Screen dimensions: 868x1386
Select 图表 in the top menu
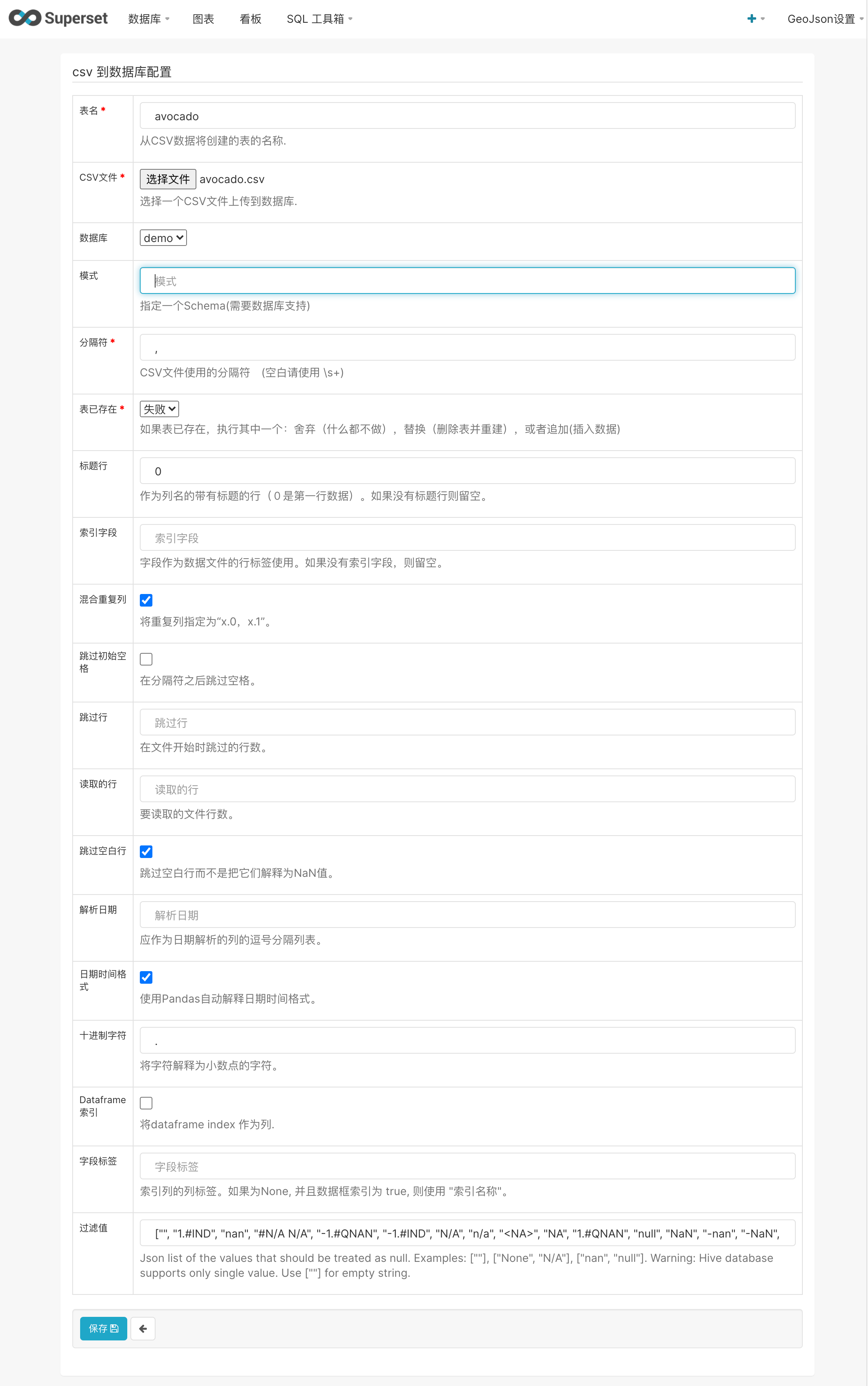(203, 18)
